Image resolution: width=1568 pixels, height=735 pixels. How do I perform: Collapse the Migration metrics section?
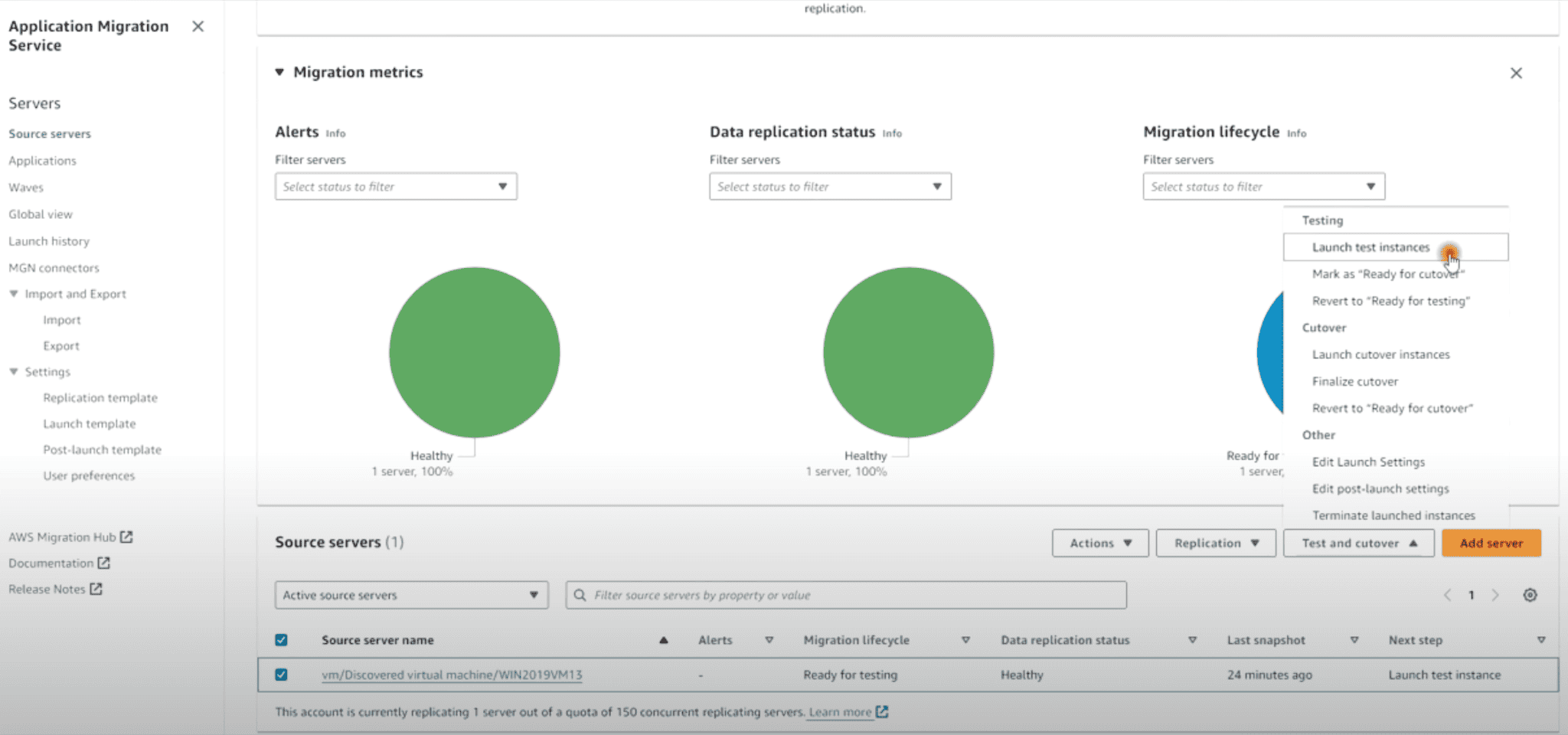(x=279, y=72)
